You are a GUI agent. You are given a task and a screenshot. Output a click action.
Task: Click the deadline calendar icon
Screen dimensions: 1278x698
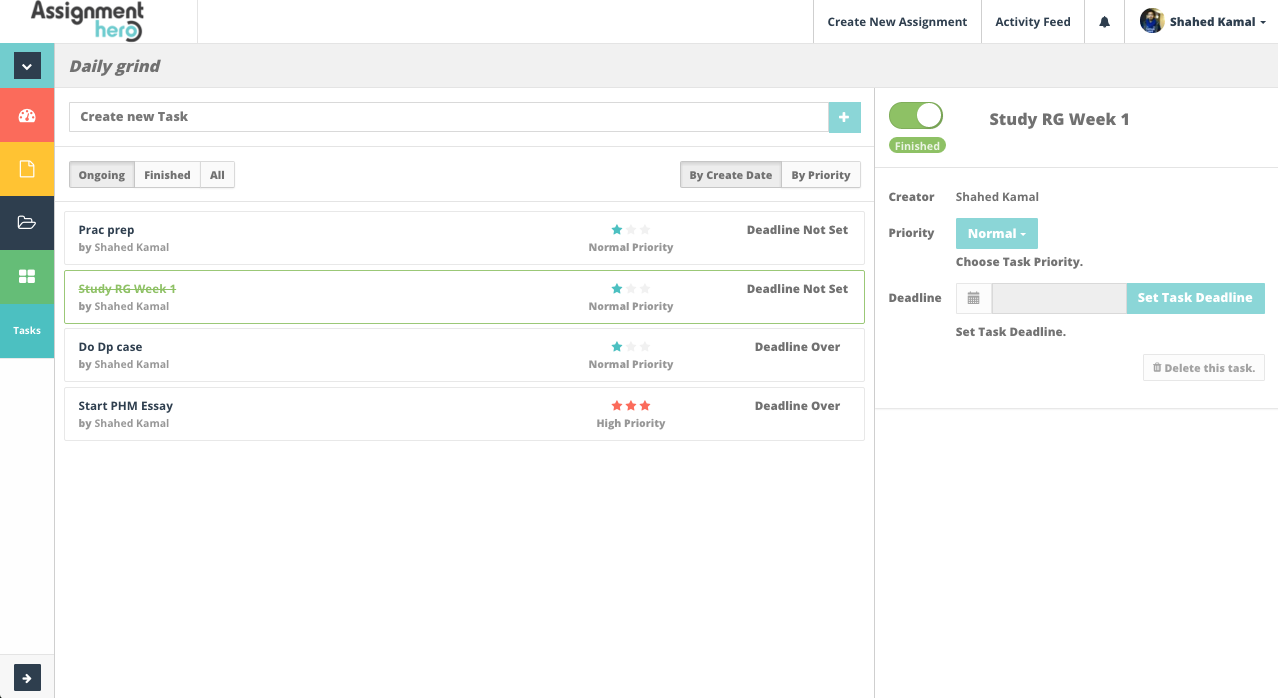[x=974, y=298]
